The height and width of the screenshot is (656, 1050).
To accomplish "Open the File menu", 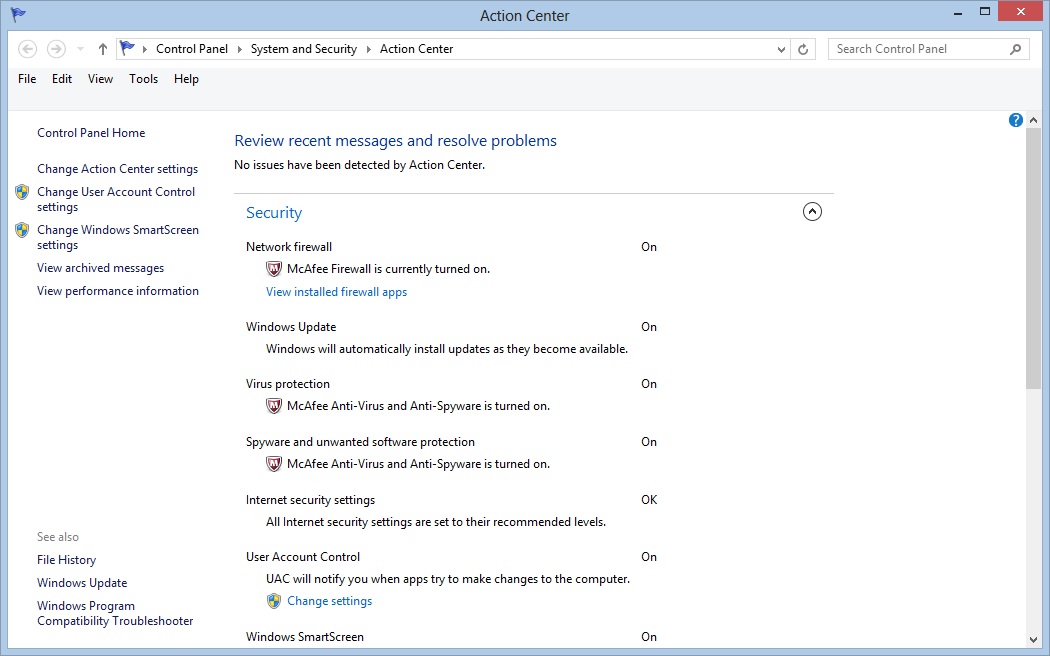I will click(x=27, y=79).
